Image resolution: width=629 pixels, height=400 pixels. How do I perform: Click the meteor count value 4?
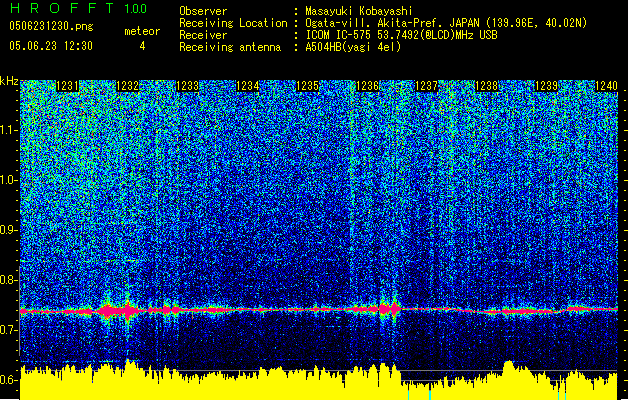pos(142,46)
